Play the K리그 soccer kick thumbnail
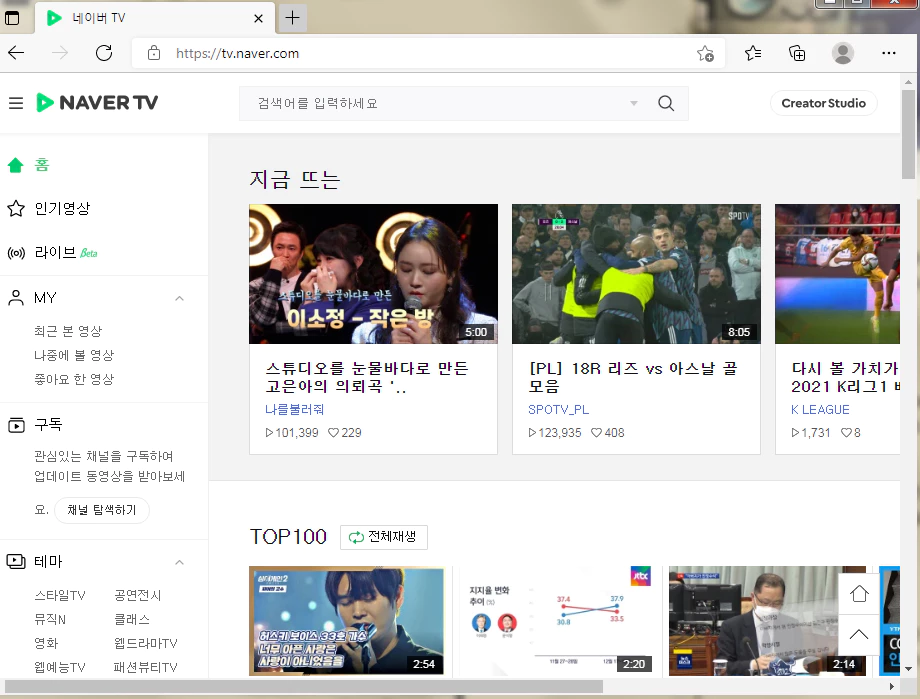The height and width of the screenshot is (699, 920). pos(837,273)
